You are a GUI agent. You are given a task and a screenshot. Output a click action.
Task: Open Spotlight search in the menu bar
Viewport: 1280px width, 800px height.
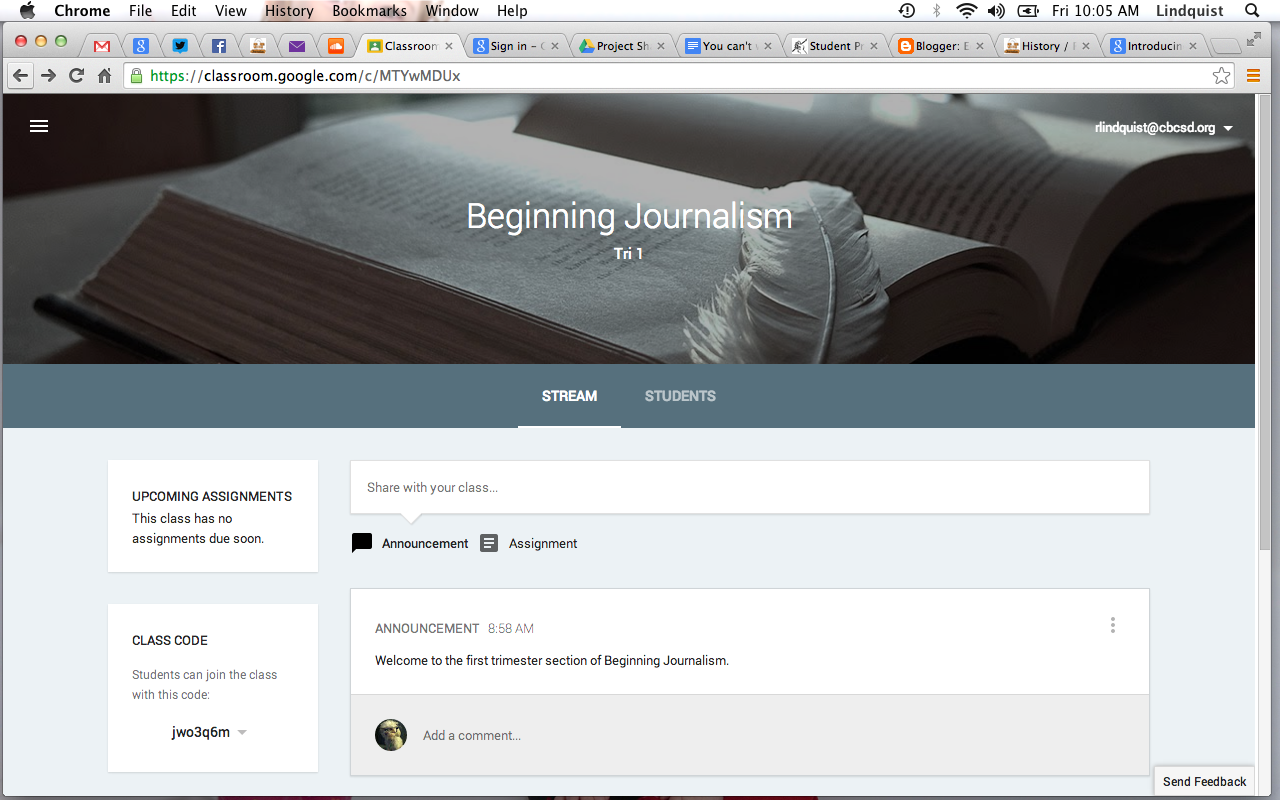tap(1250, 11)
